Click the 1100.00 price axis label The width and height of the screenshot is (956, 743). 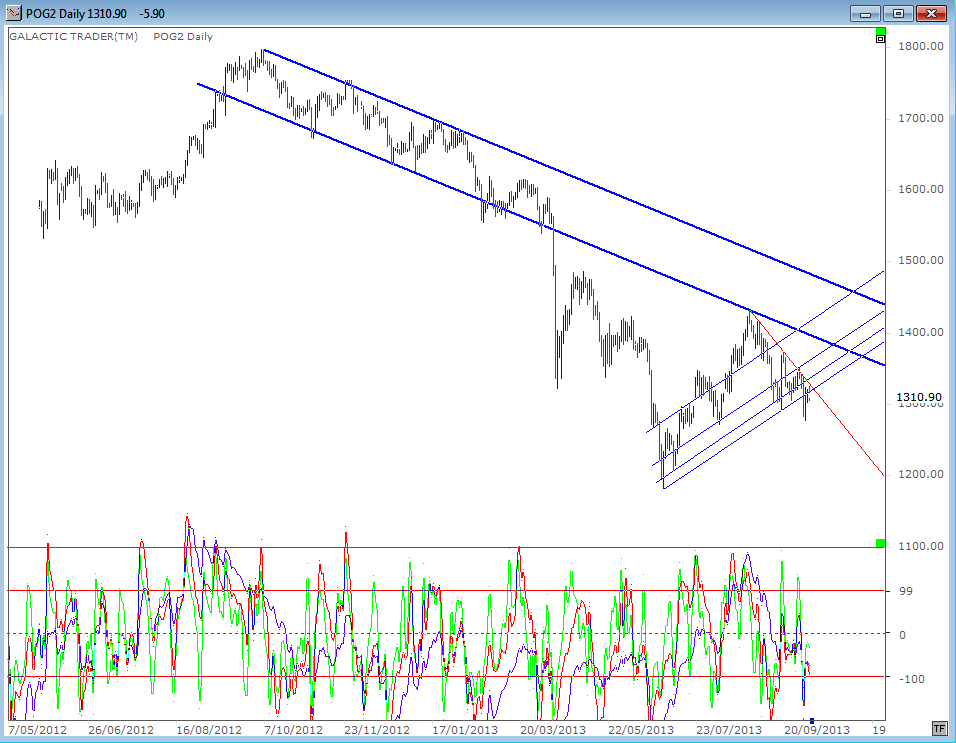pyautogui.click(x=921, y=546)
